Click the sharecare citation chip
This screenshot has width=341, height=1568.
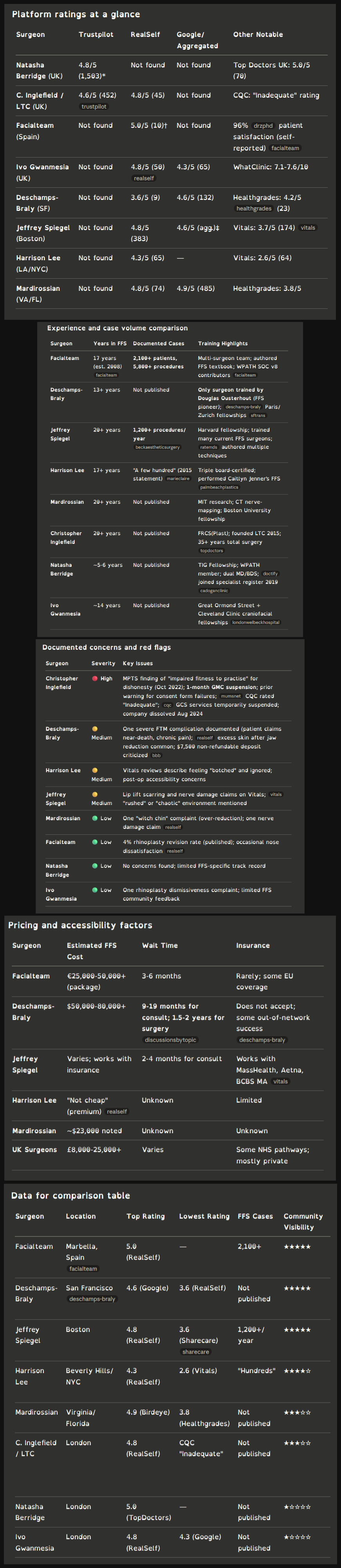pos(195,1352)
